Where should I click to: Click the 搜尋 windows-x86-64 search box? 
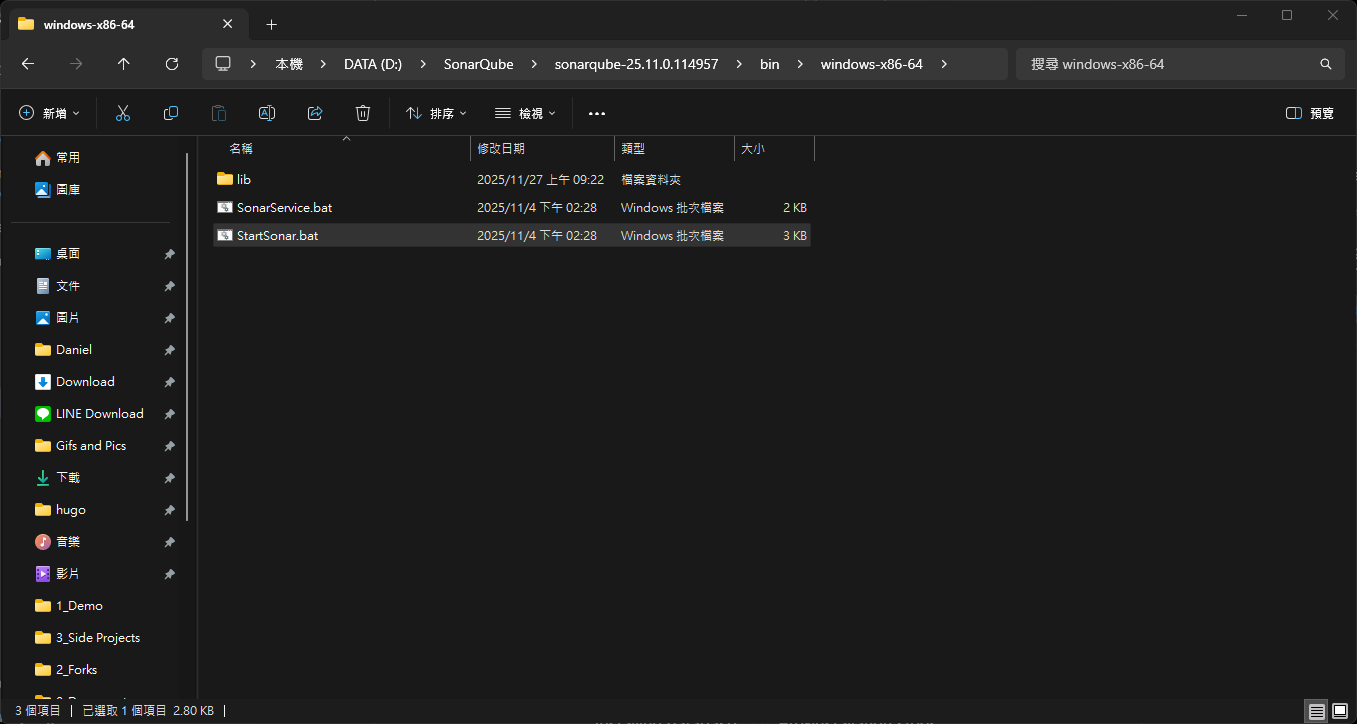1170,64
